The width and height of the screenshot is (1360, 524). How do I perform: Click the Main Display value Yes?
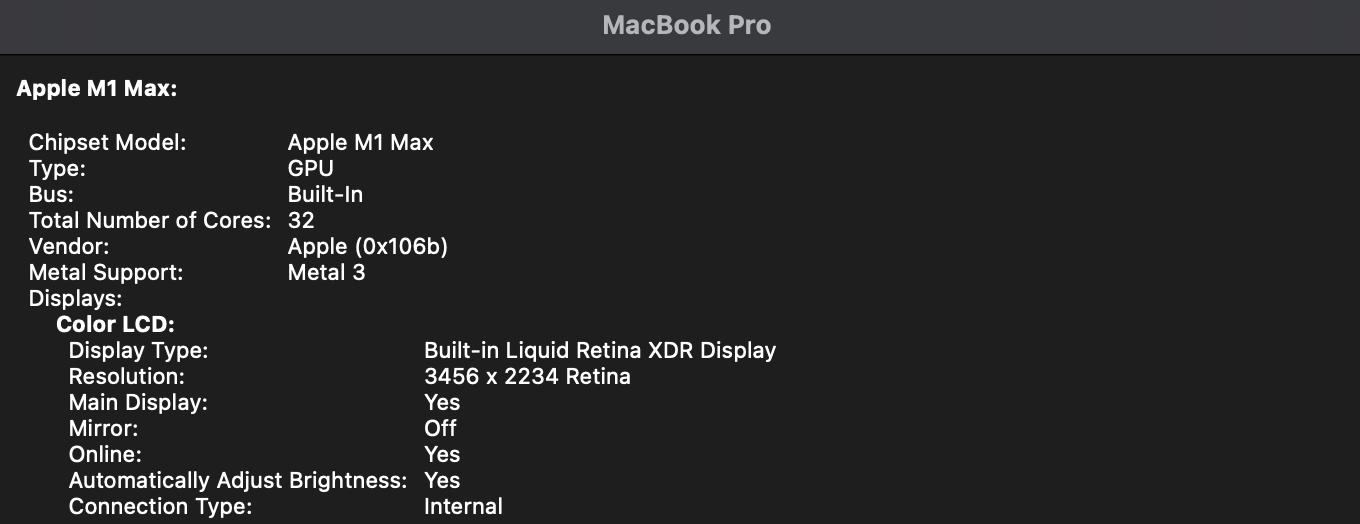coord(442,403)
